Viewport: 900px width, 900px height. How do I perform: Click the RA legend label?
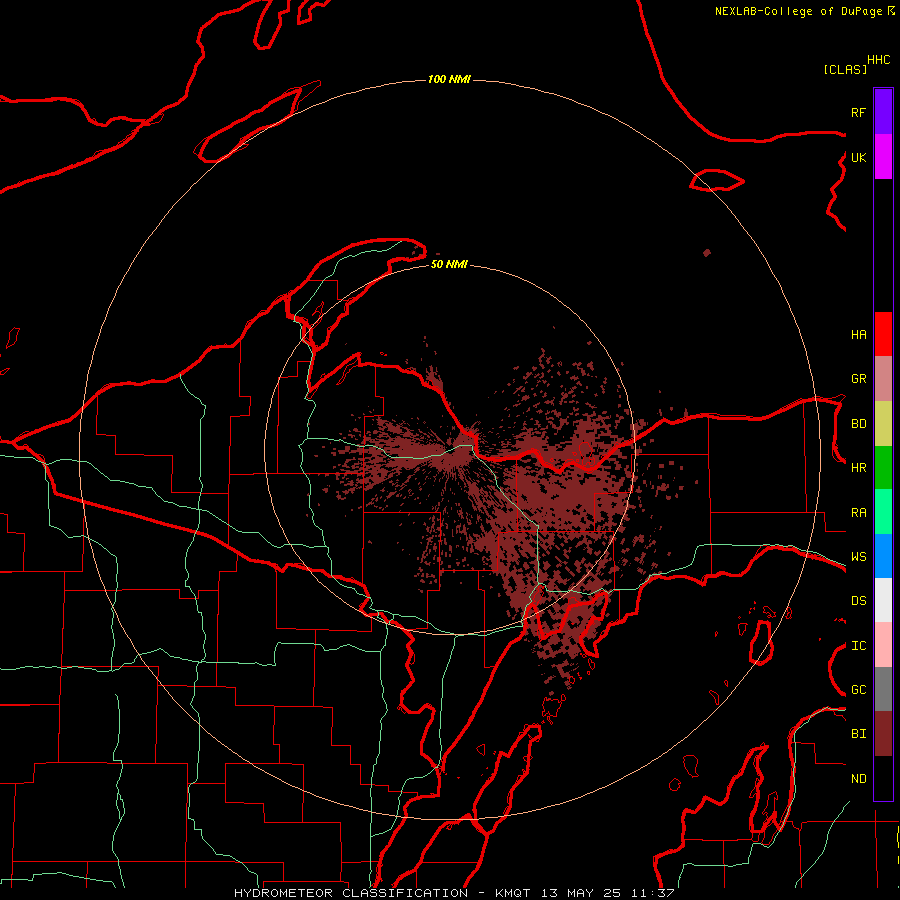pos(858,513)
